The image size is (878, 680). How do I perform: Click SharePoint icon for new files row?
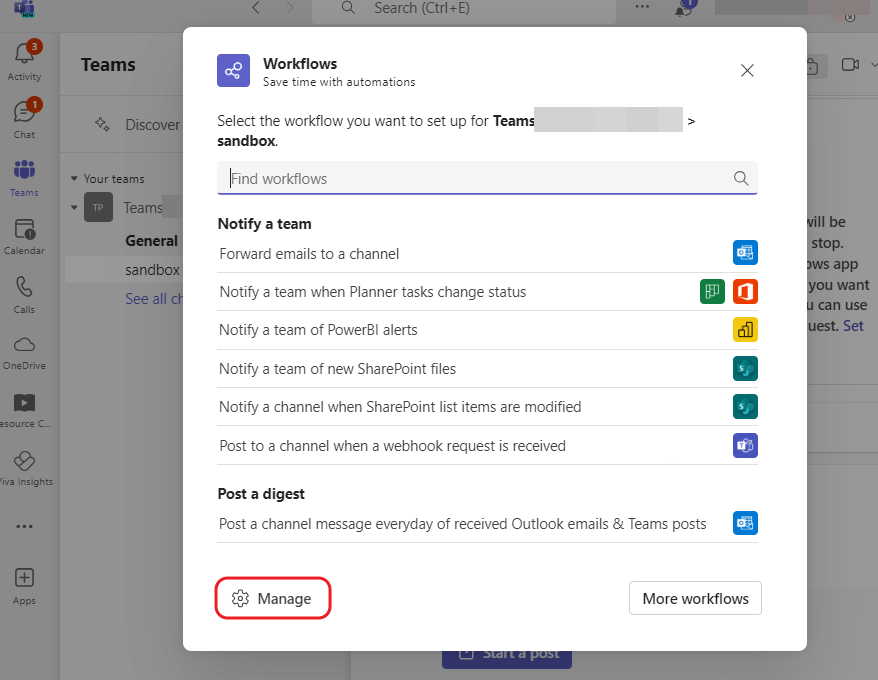click(x=745, y=369)
